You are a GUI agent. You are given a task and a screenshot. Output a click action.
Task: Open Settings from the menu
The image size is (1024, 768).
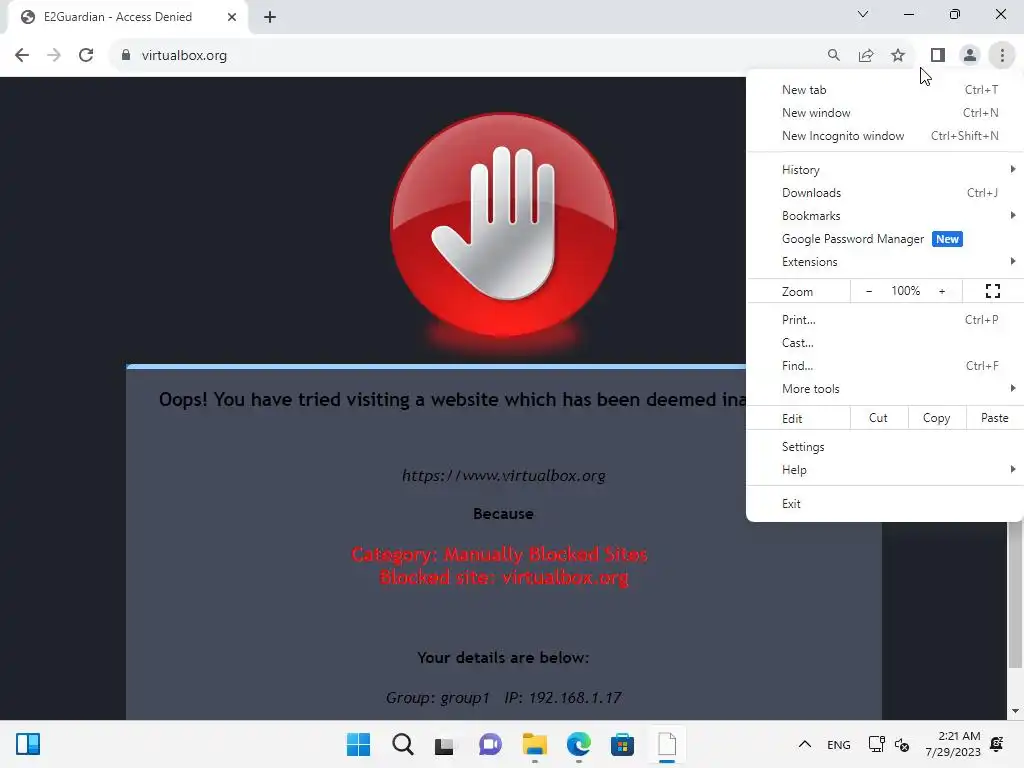click(x=885, y=447)
